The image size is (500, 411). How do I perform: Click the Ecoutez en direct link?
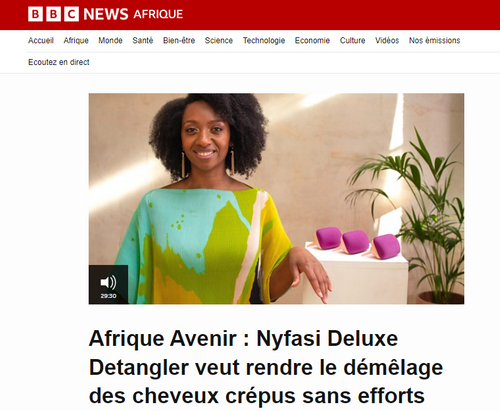[x=59, y=62]
